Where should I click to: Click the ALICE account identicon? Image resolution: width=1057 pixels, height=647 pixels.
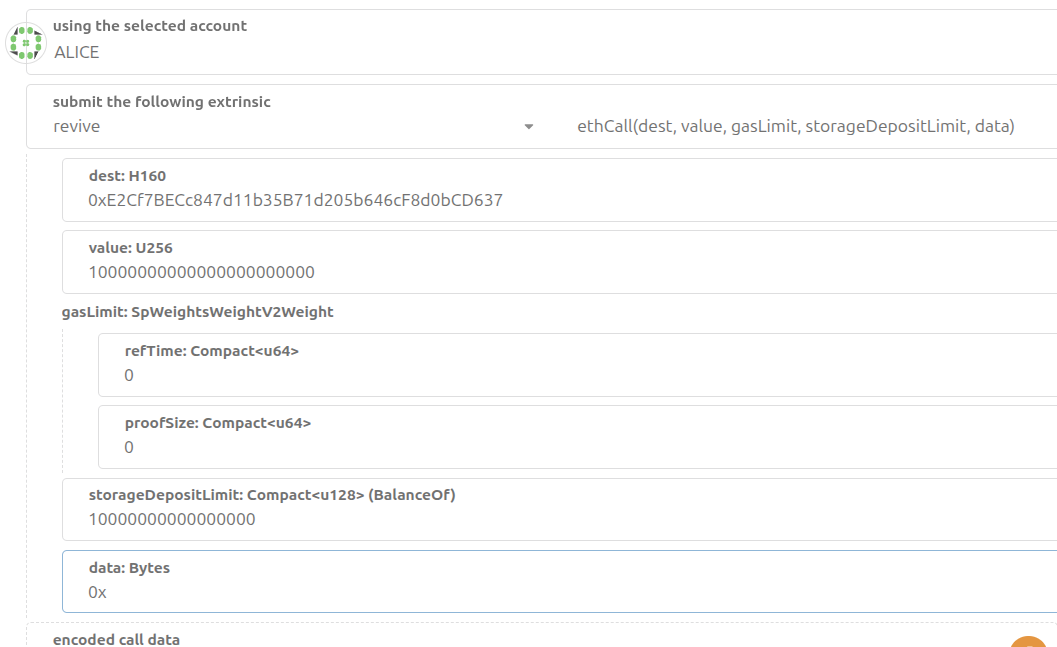(25, 42)
